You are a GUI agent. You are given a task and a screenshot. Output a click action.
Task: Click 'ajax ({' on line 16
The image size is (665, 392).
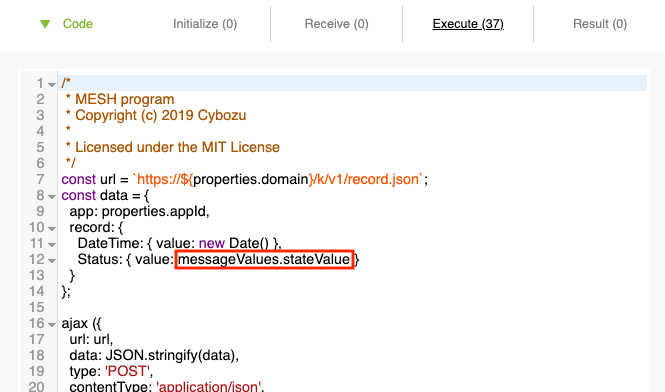[x=81, y=323]
